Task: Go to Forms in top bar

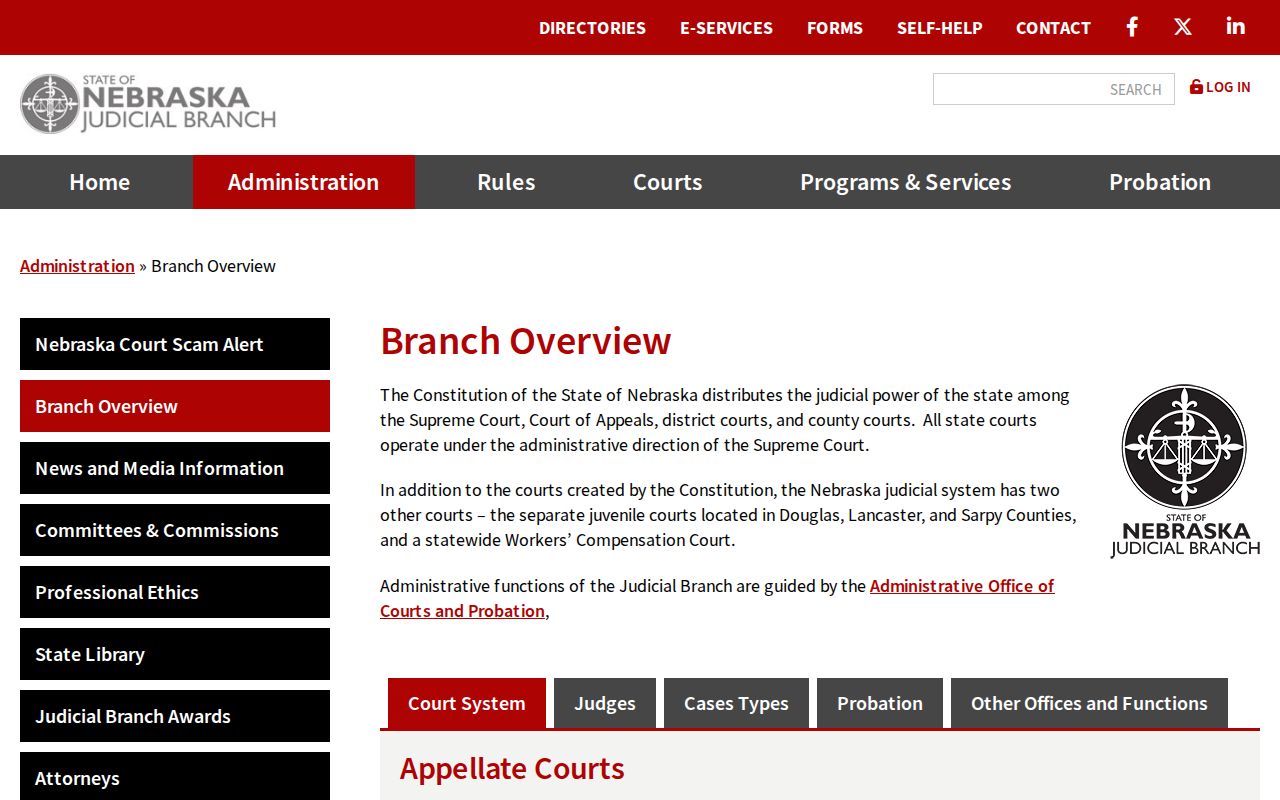Action: point(835,28)
